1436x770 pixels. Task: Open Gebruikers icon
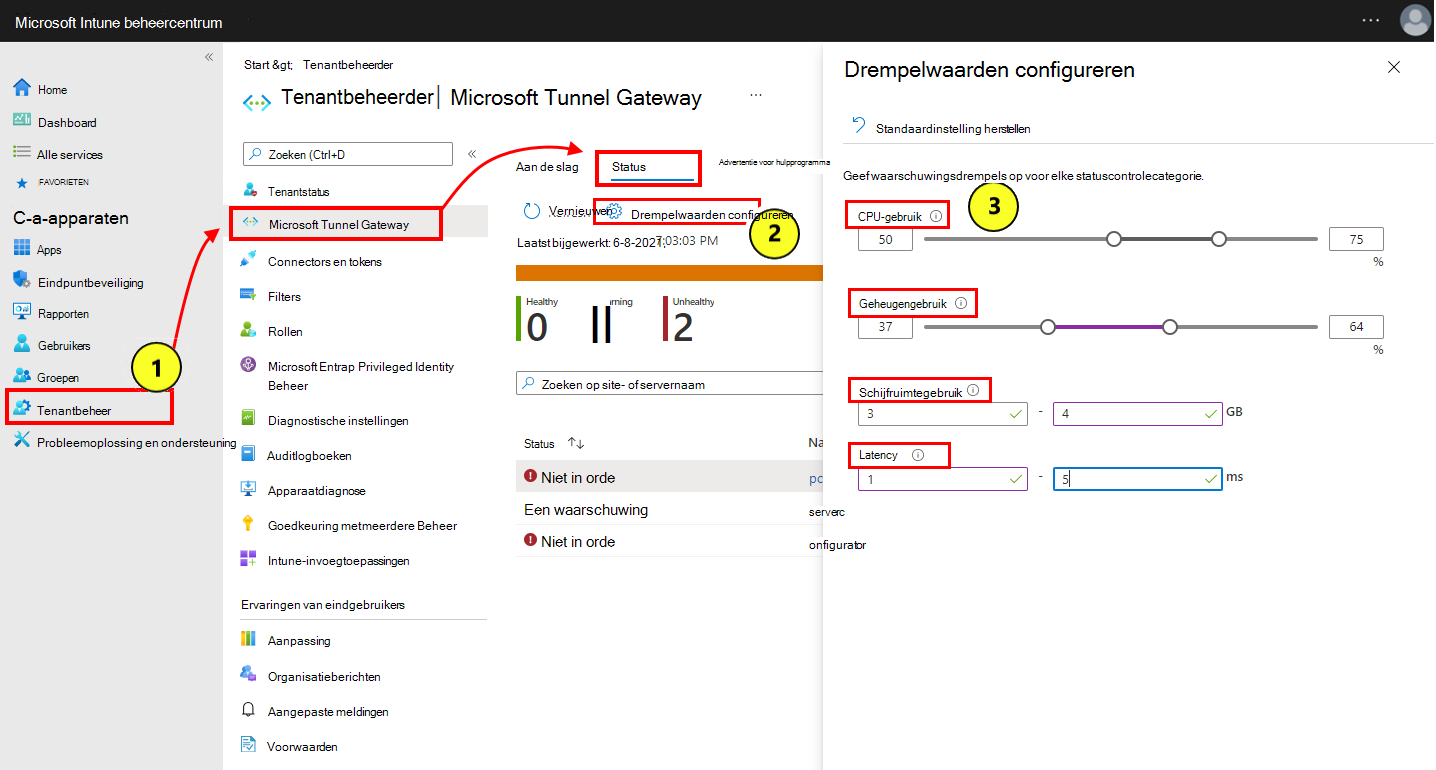click(x=22, y=344)
